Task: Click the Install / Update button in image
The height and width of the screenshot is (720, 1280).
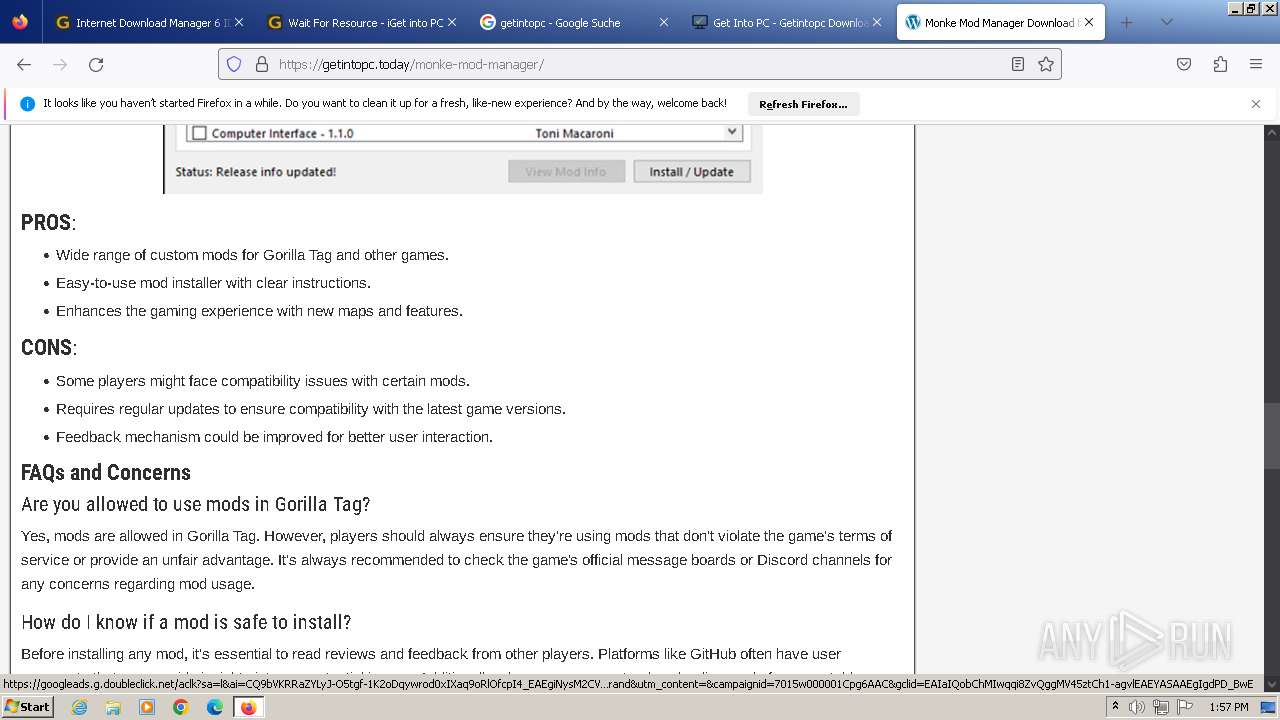Action: tap(692, 172)
